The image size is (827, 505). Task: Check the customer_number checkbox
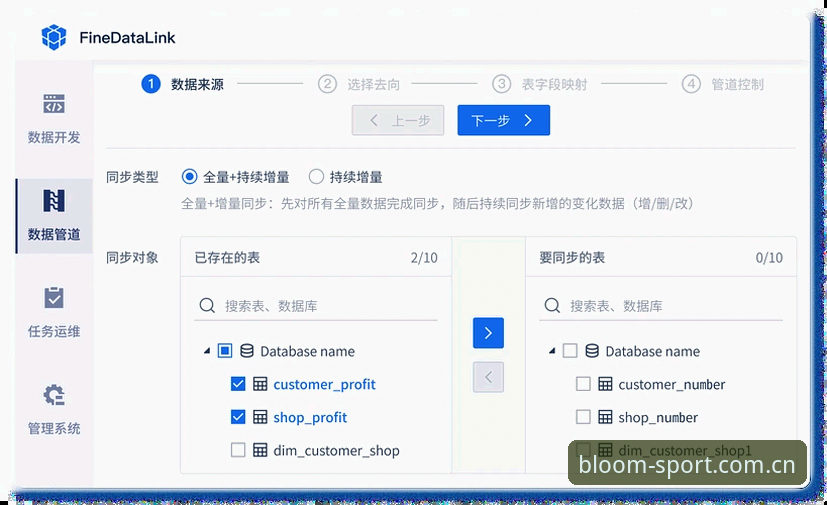point(583,384)
